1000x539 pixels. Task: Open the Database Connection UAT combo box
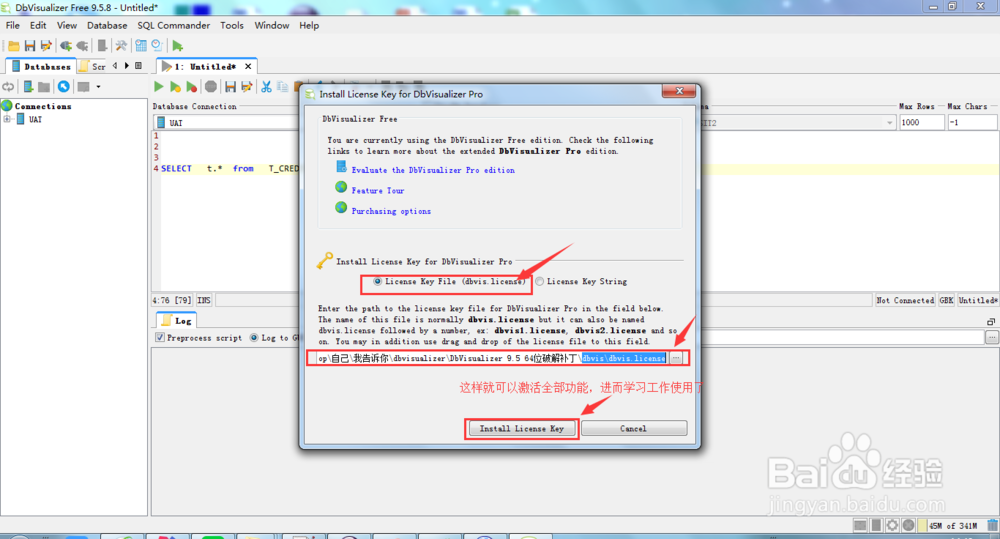226,122
